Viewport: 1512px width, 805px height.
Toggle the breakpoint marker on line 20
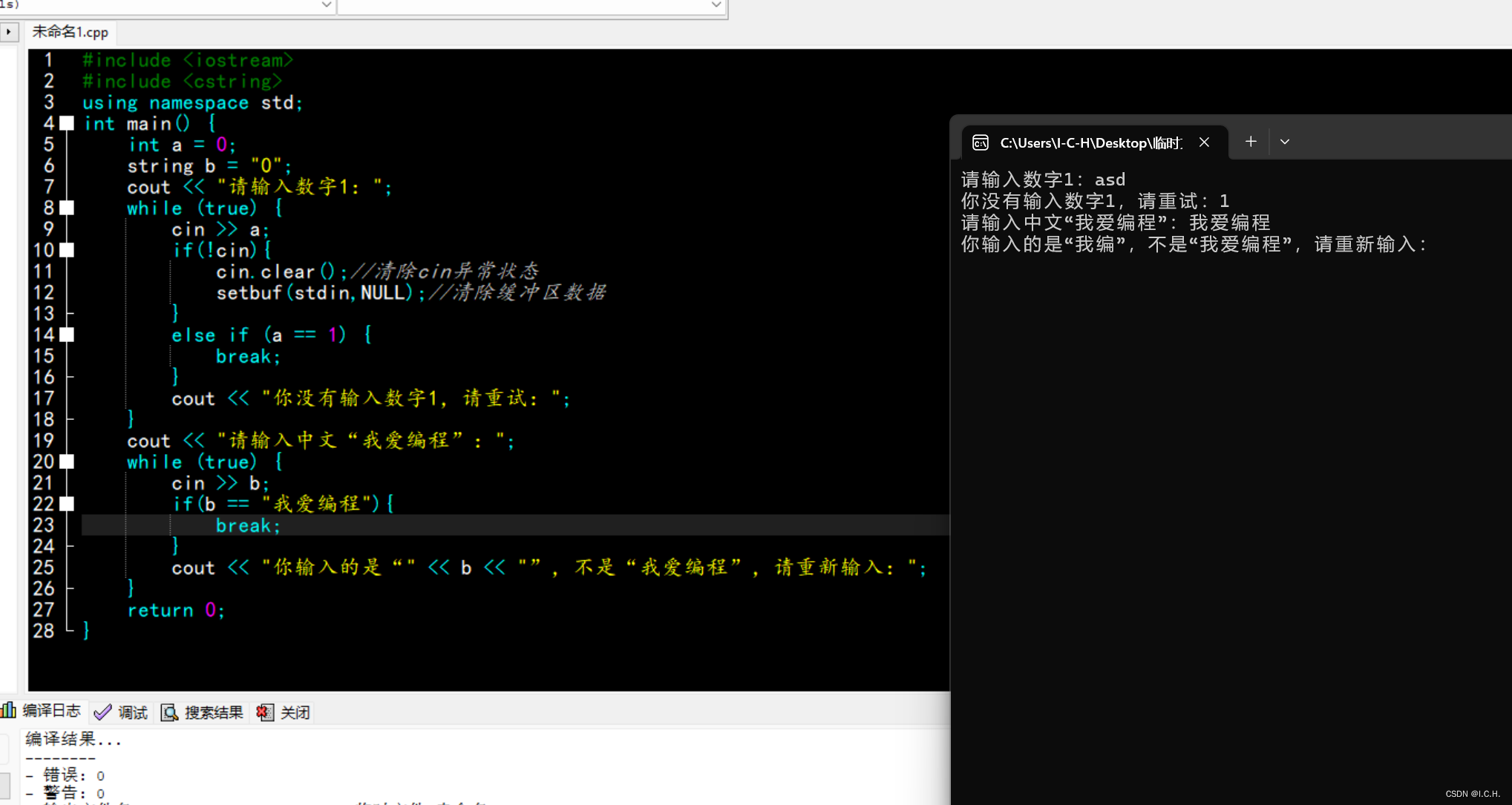(66, 461)
